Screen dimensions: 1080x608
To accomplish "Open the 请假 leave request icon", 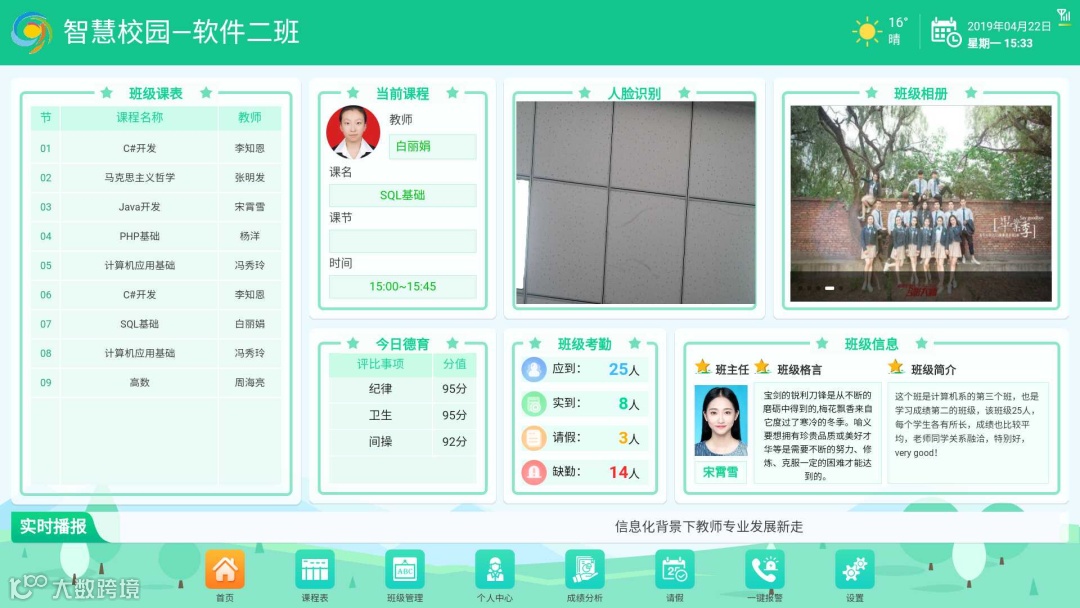I will tap(674, 570).
